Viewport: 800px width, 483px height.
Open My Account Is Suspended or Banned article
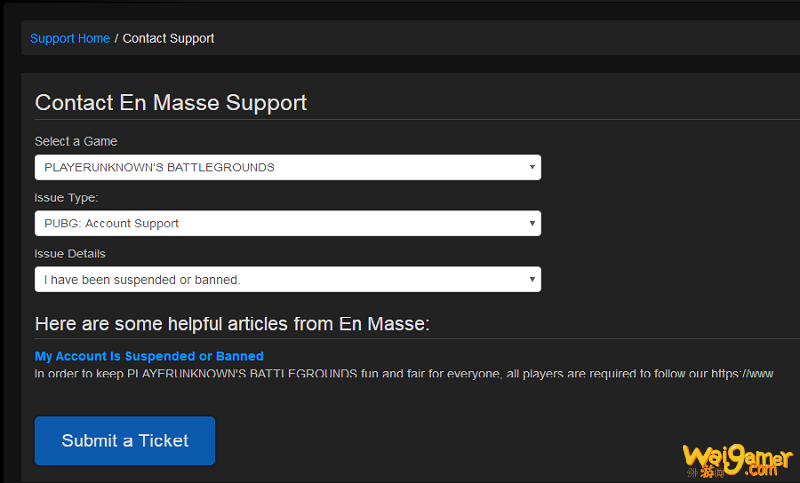(149, 356)
